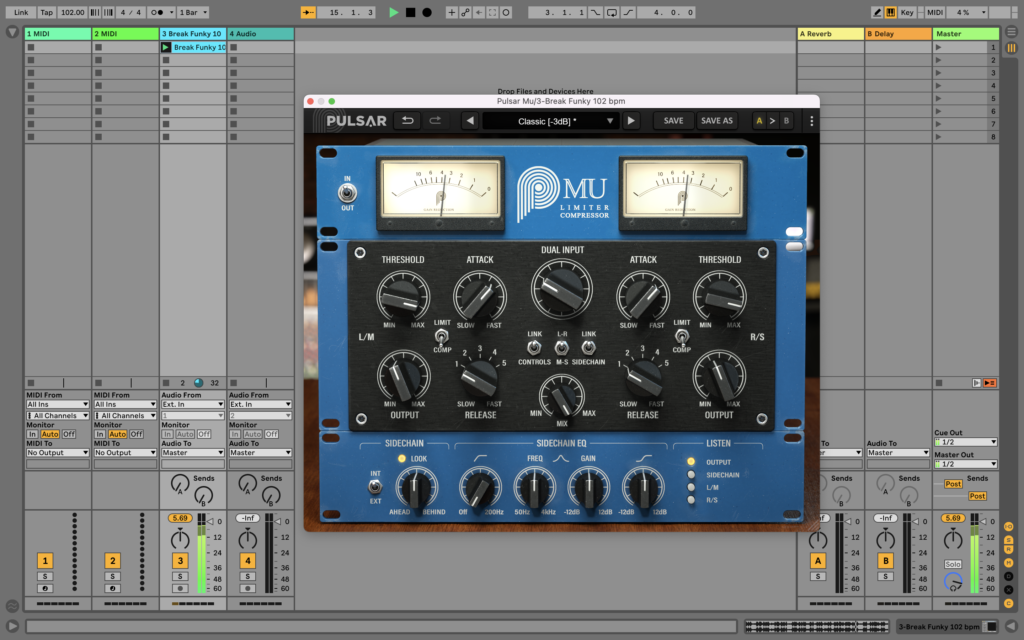Select the B Delay return track header
This screenshot has height=640, width=1024.
(x=898, y=33)
